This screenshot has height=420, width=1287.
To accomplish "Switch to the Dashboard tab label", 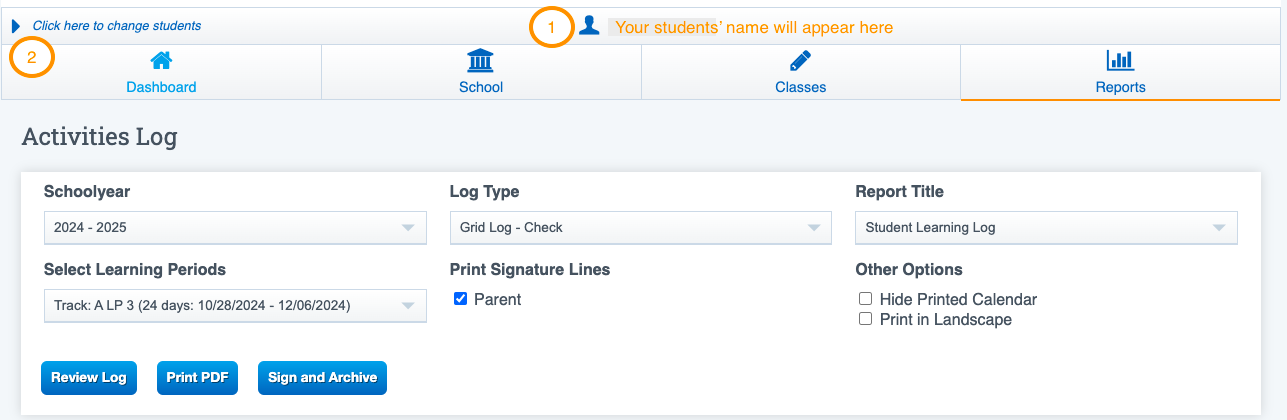I will click(x=161, y=87).
